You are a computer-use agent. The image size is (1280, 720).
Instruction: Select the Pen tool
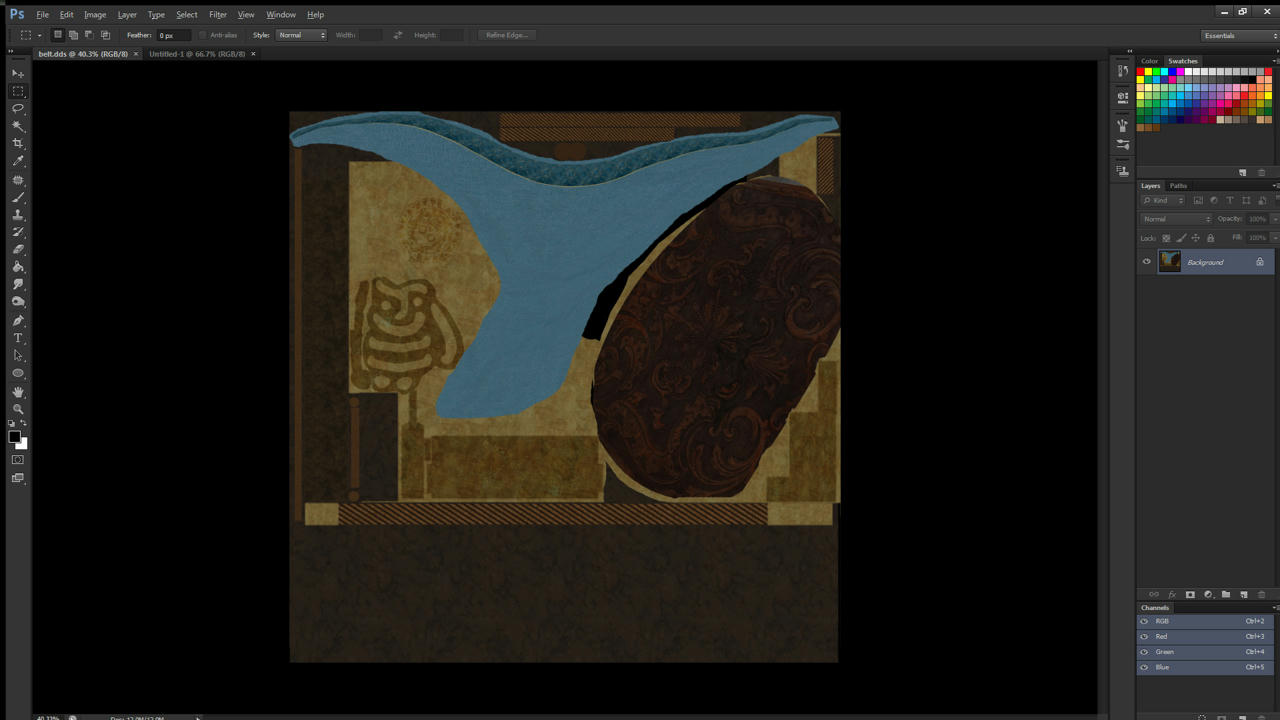pyautogui.click(x=18, y=321)
